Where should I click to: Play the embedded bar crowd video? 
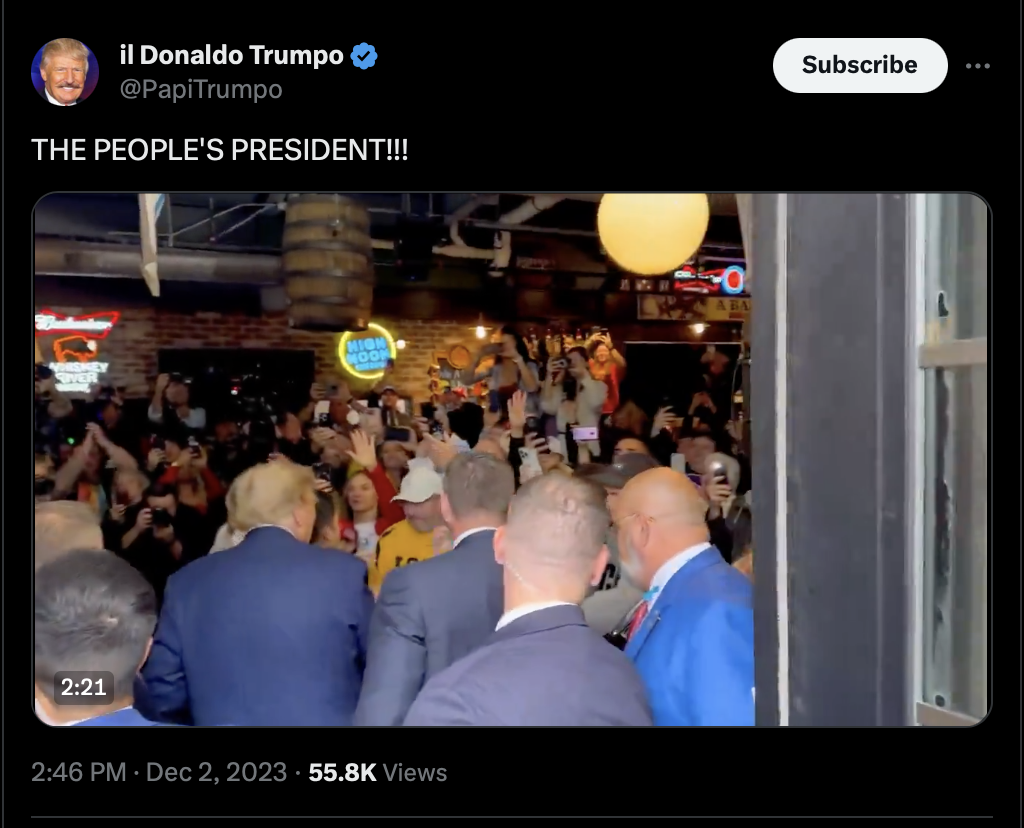click(512, 459)
